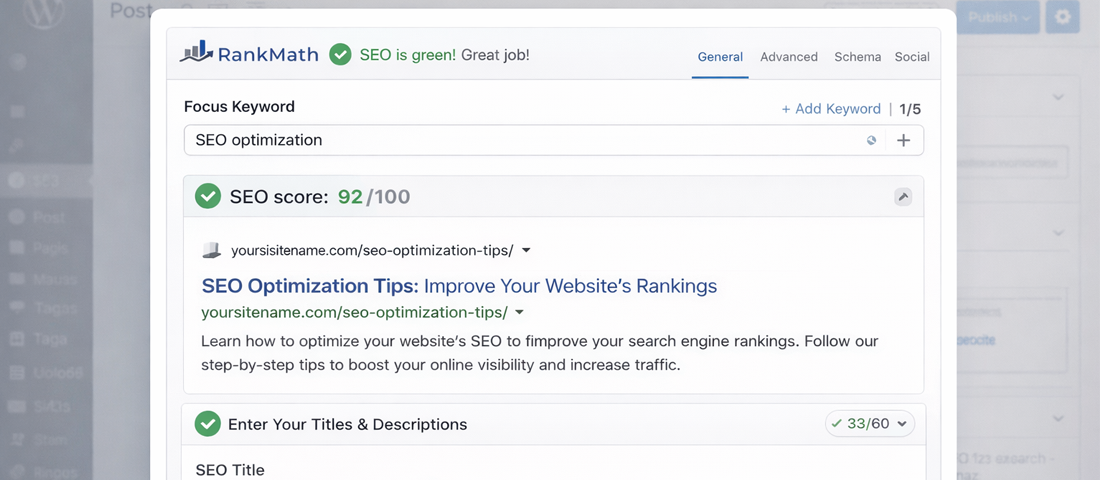Click the 'Focus Keyword' label

click(239, 107)
